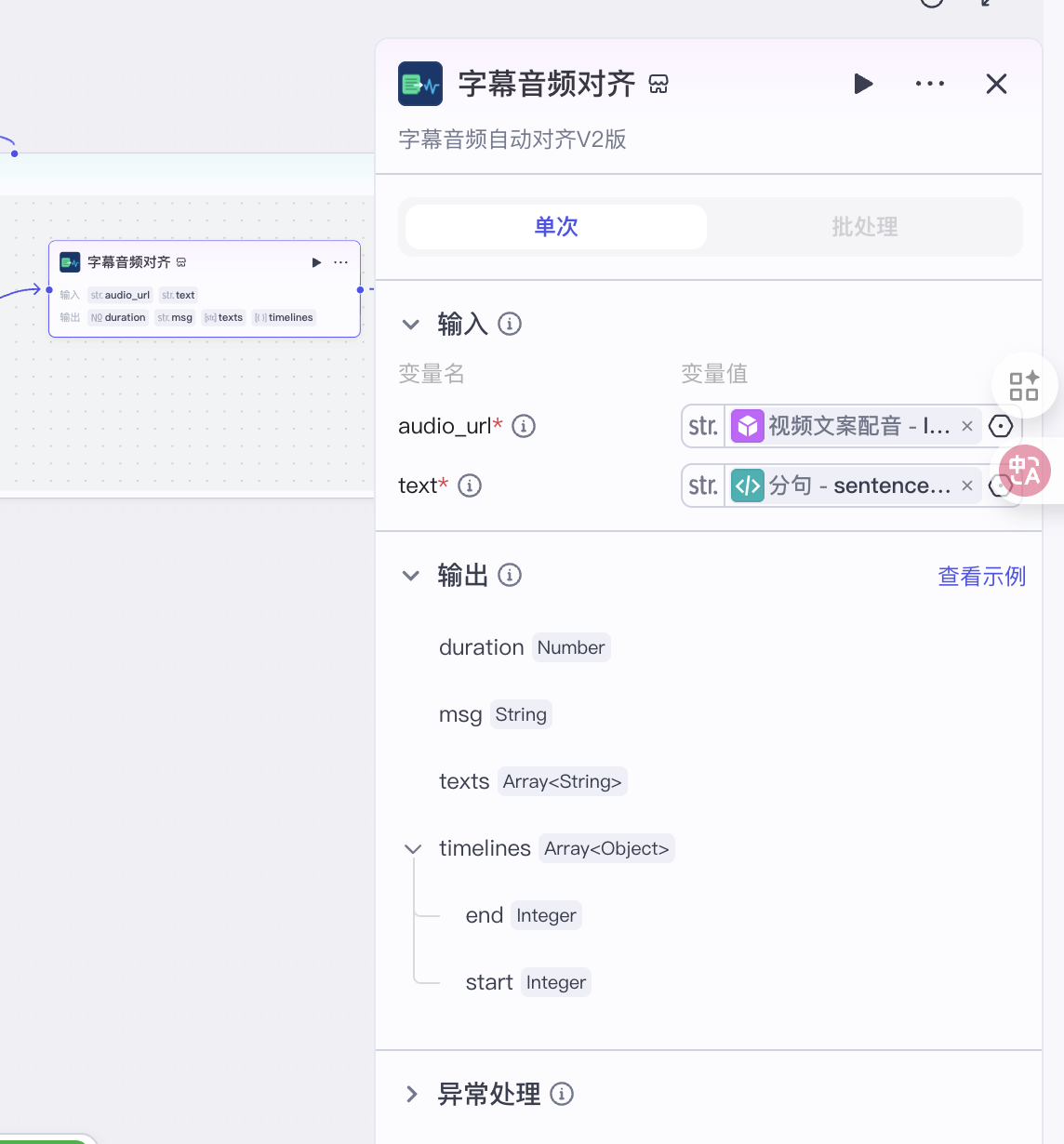Expand the 异常处理 section
The image size is (1064, 1144).
click(411, 1095)
